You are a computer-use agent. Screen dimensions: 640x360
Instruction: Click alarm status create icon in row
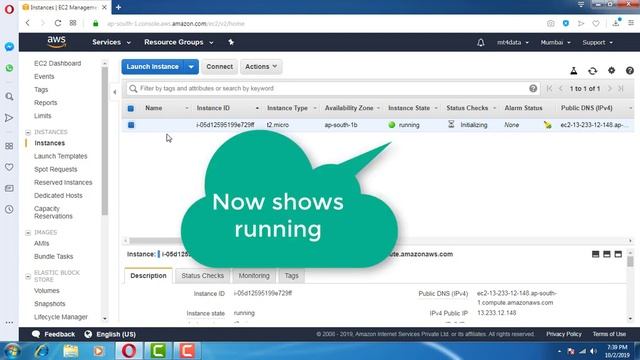547,125
